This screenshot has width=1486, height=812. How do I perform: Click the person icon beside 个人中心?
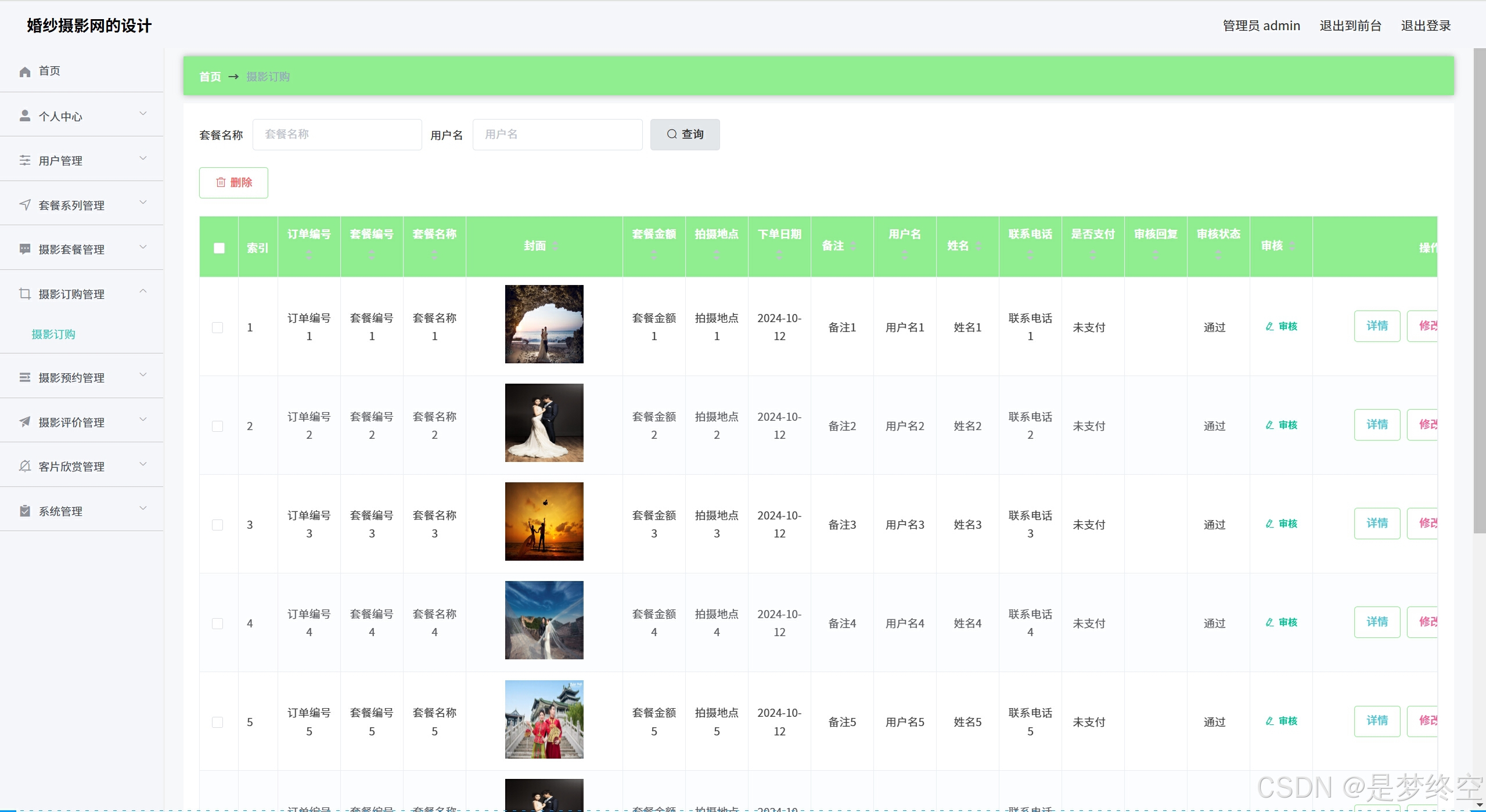tap(24, 116)
